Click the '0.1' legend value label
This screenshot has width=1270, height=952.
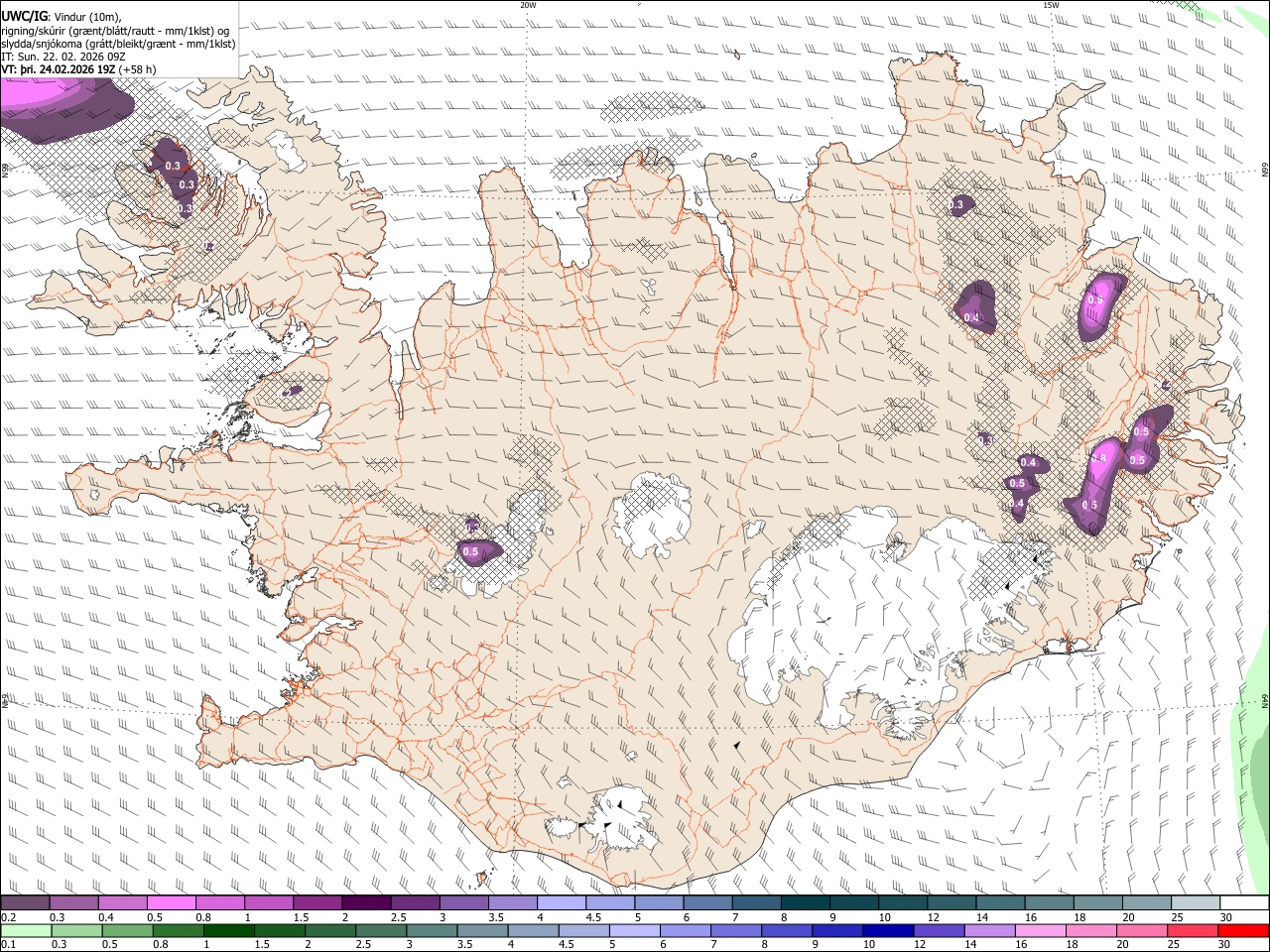(x=8, y=945)
